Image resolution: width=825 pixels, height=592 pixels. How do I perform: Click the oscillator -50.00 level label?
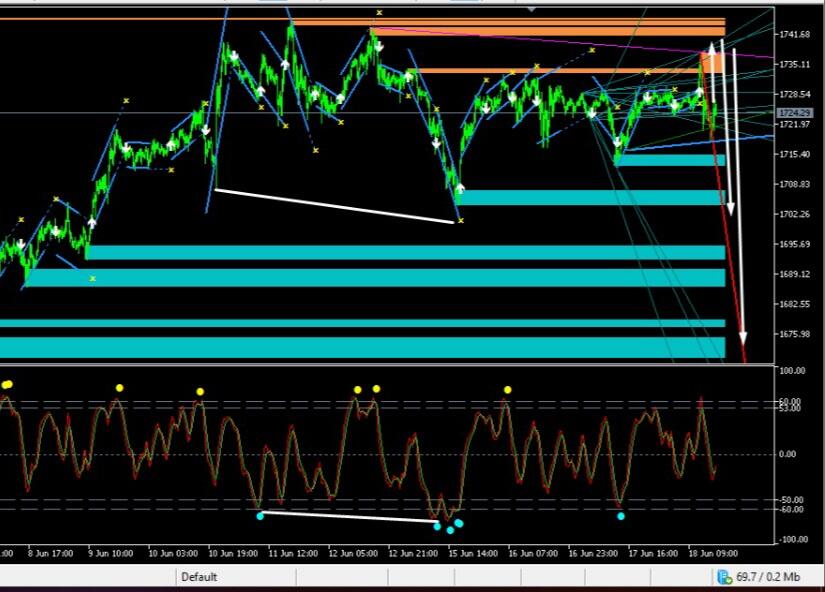(x=791, y=500)
